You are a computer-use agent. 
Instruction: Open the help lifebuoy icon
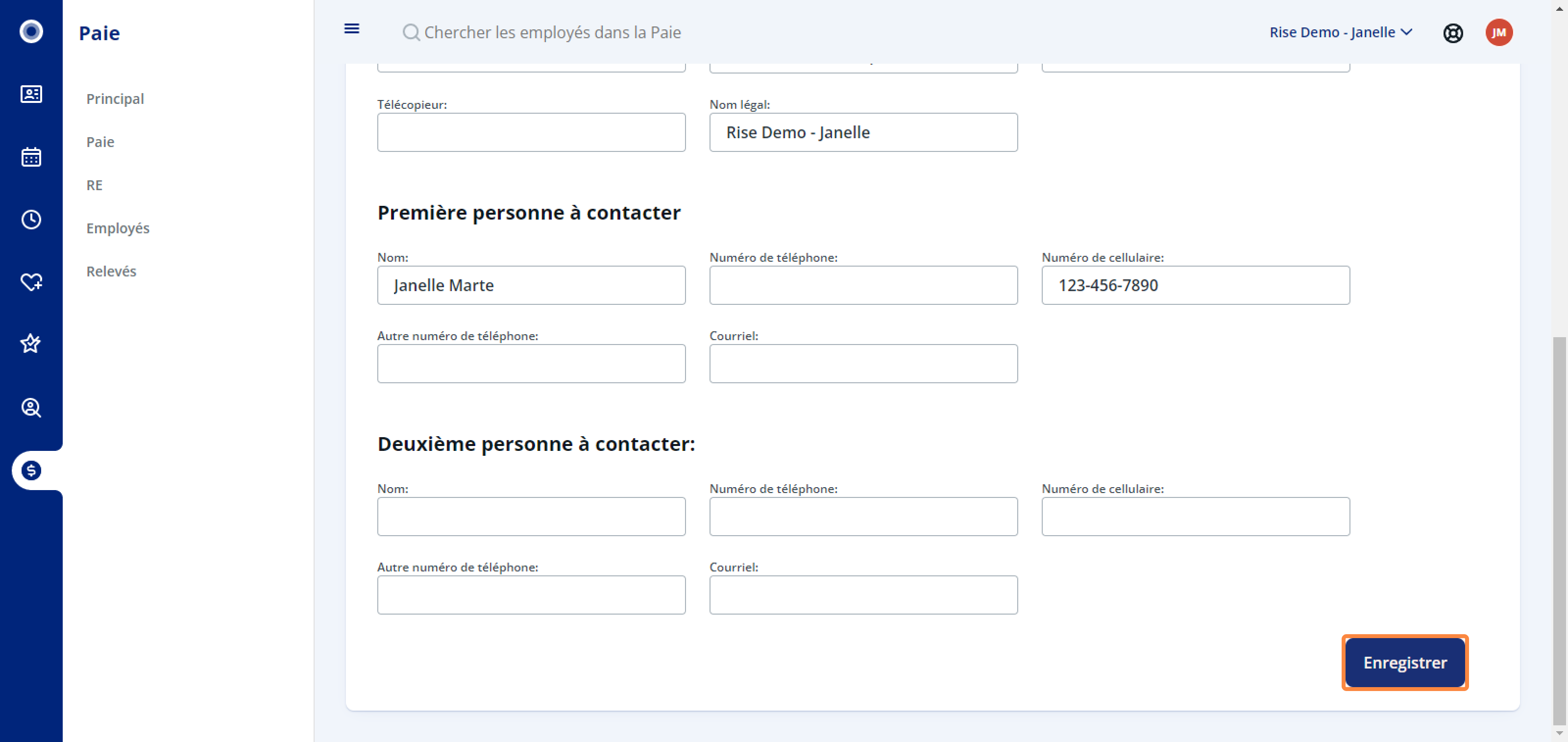click(1453, 32)
